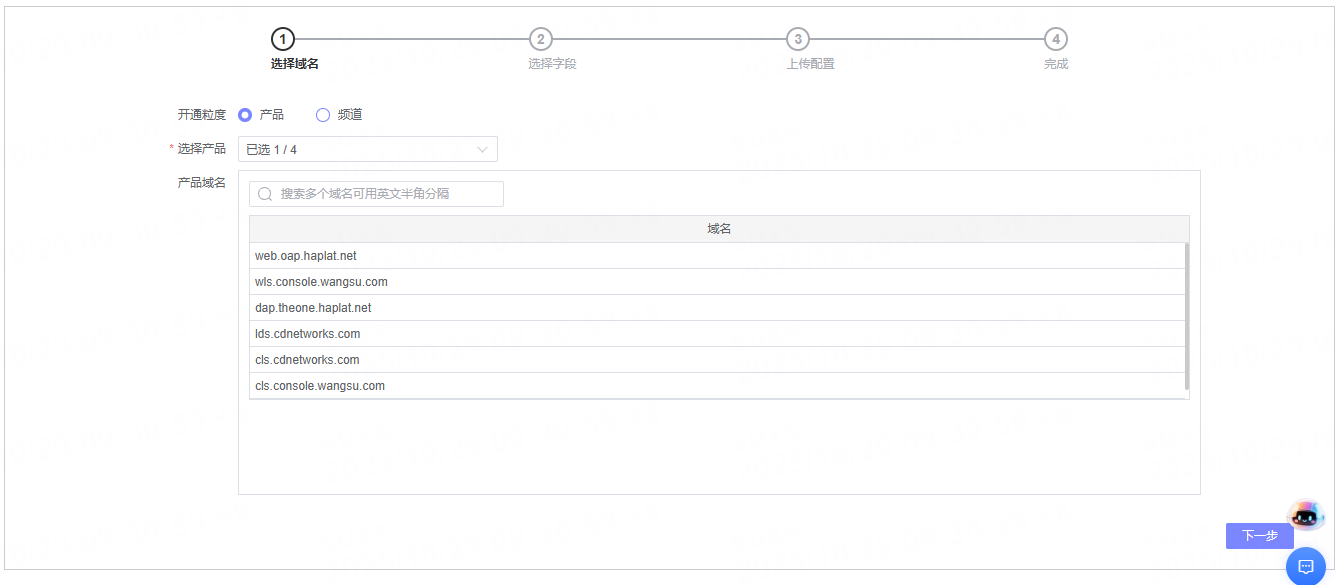Image resolution: width=1341 pixels, height=585 pixels.
Task: Click the robot assistant mascot icon
Action: click(1305, 516)
